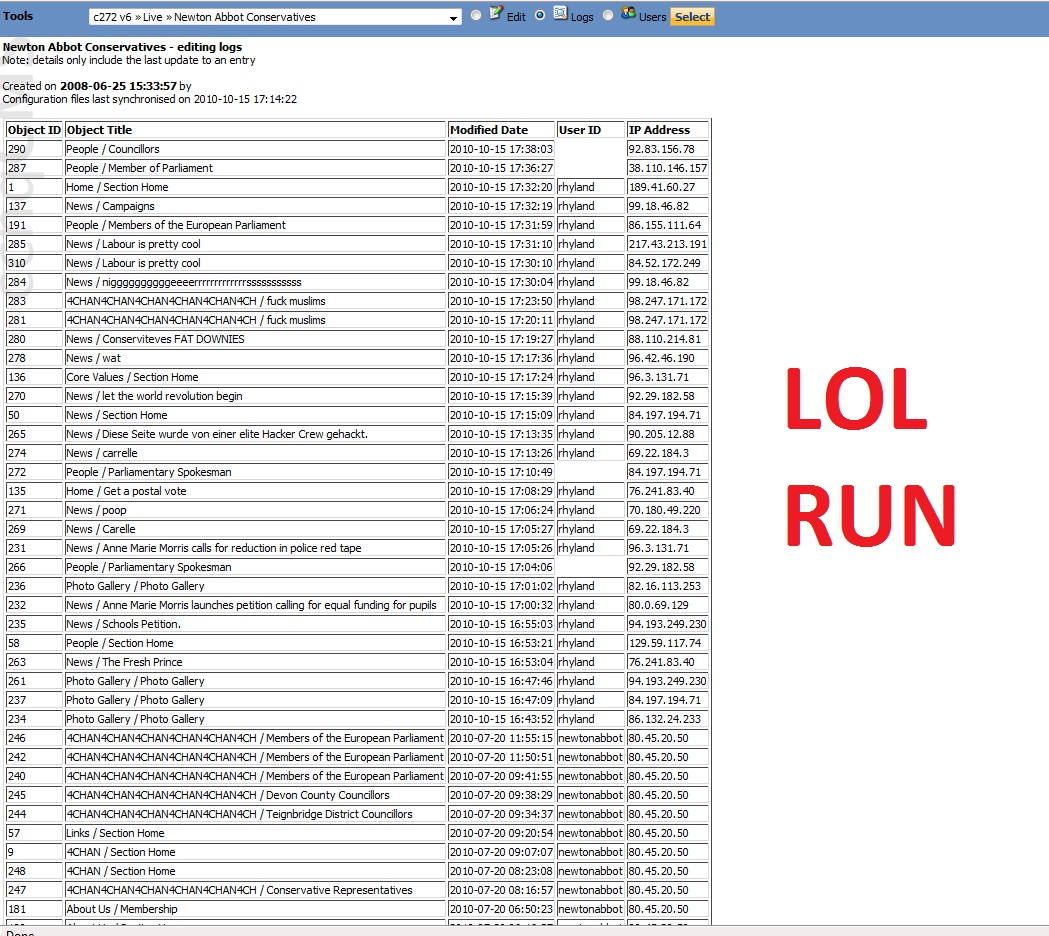Click the date 2010-07-20 06:50:23
Screen dimensions: 1049x936
pyautogui.click(x=501, y=909)
